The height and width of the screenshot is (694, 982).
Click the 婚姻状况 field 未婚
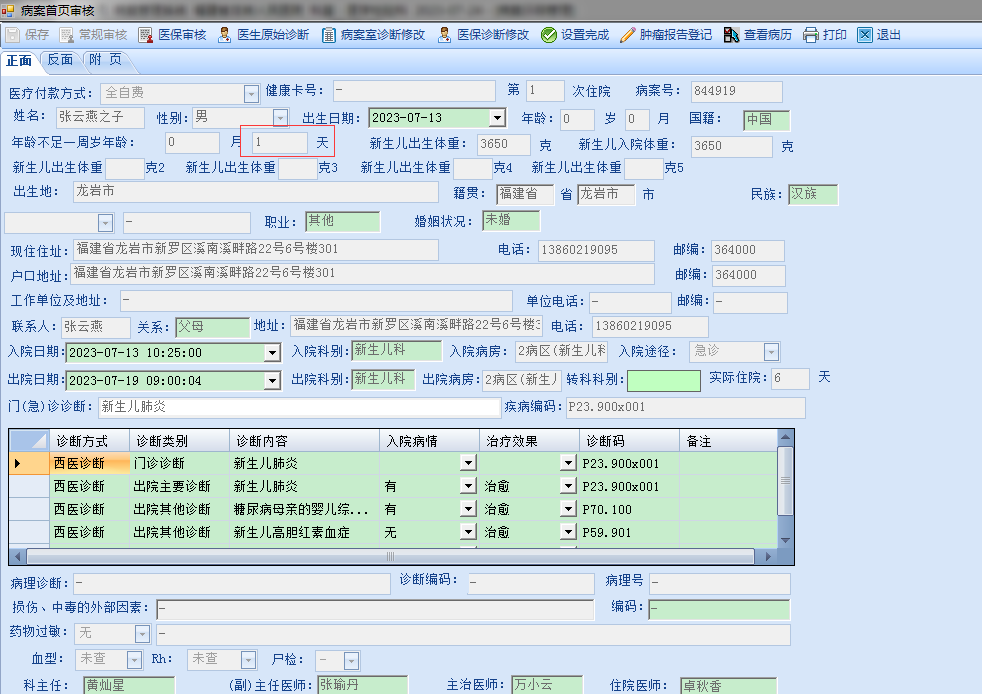(x=511, y=220)
